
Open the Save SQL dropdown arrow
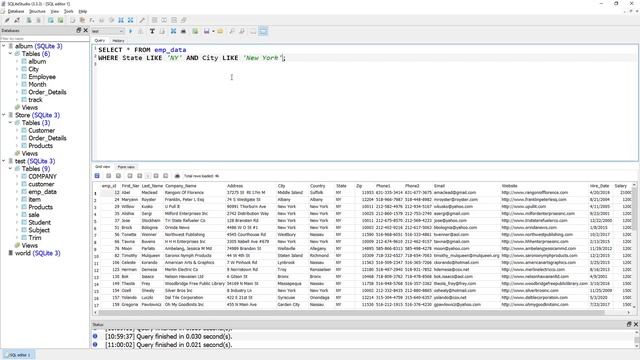(213, 31)
